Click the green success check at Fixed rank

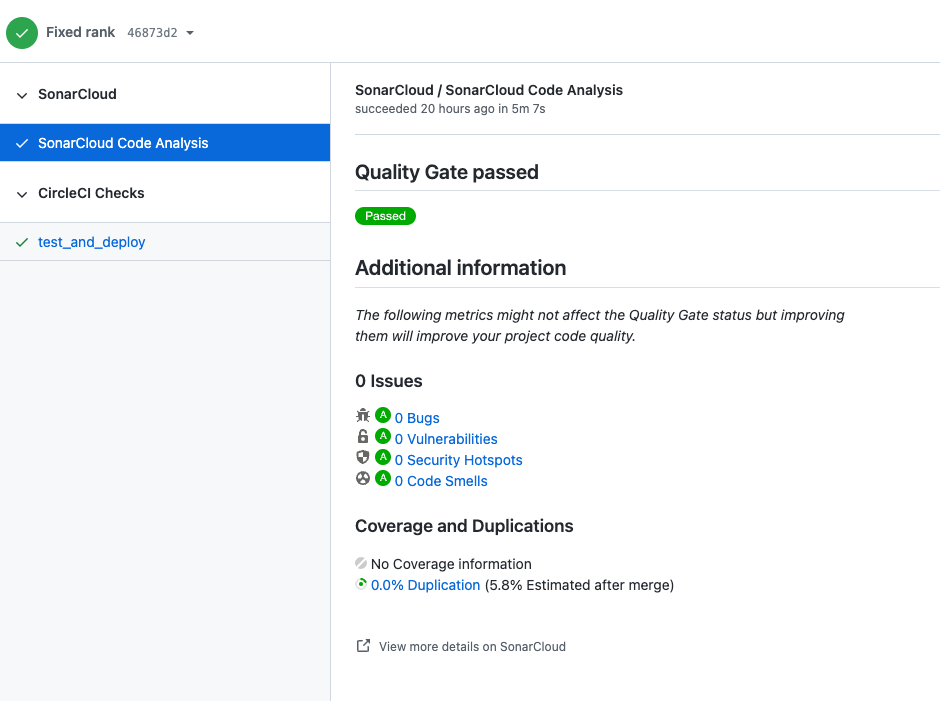tap(21, 32)
